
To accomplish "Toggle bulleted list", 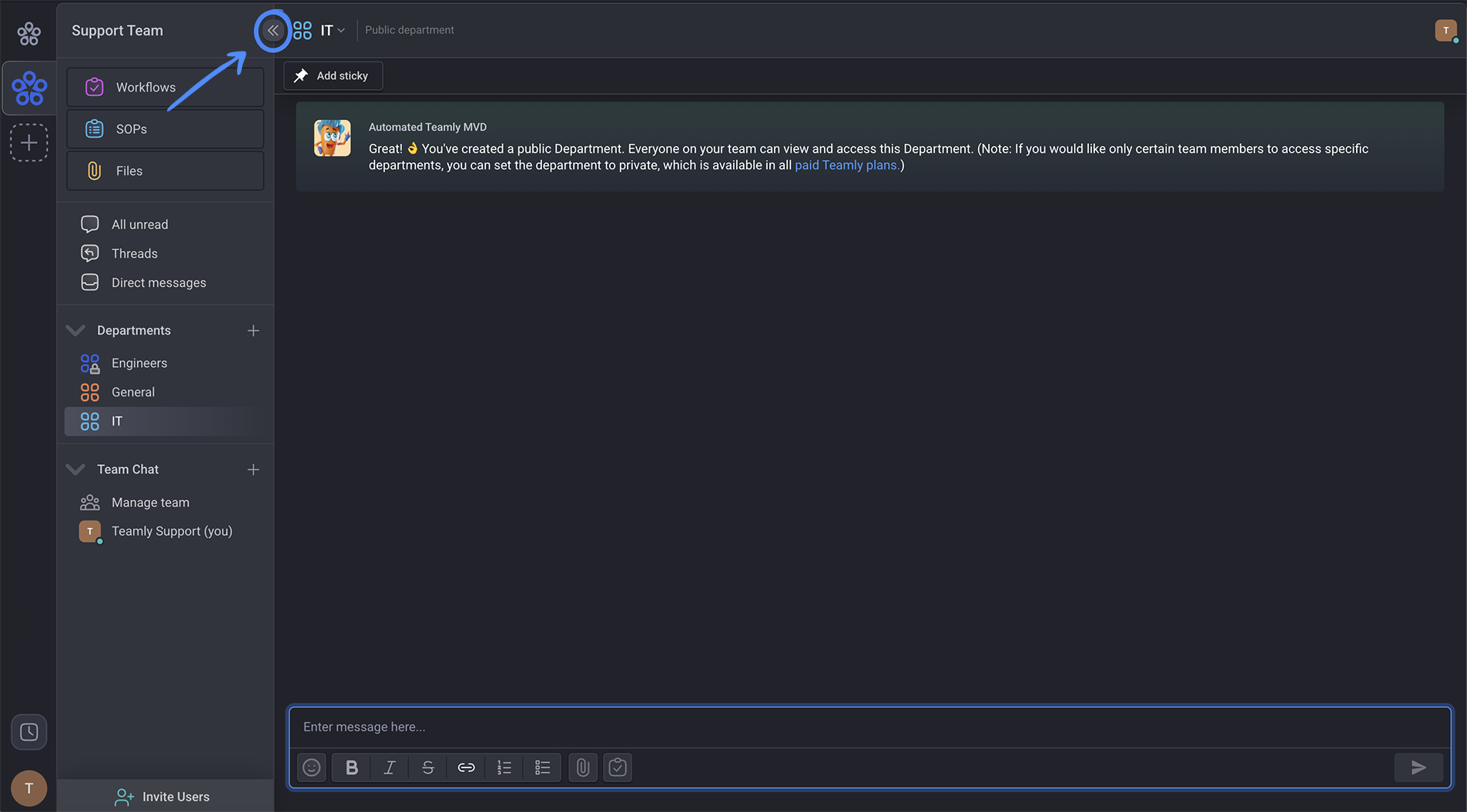I will pos(543,767).
